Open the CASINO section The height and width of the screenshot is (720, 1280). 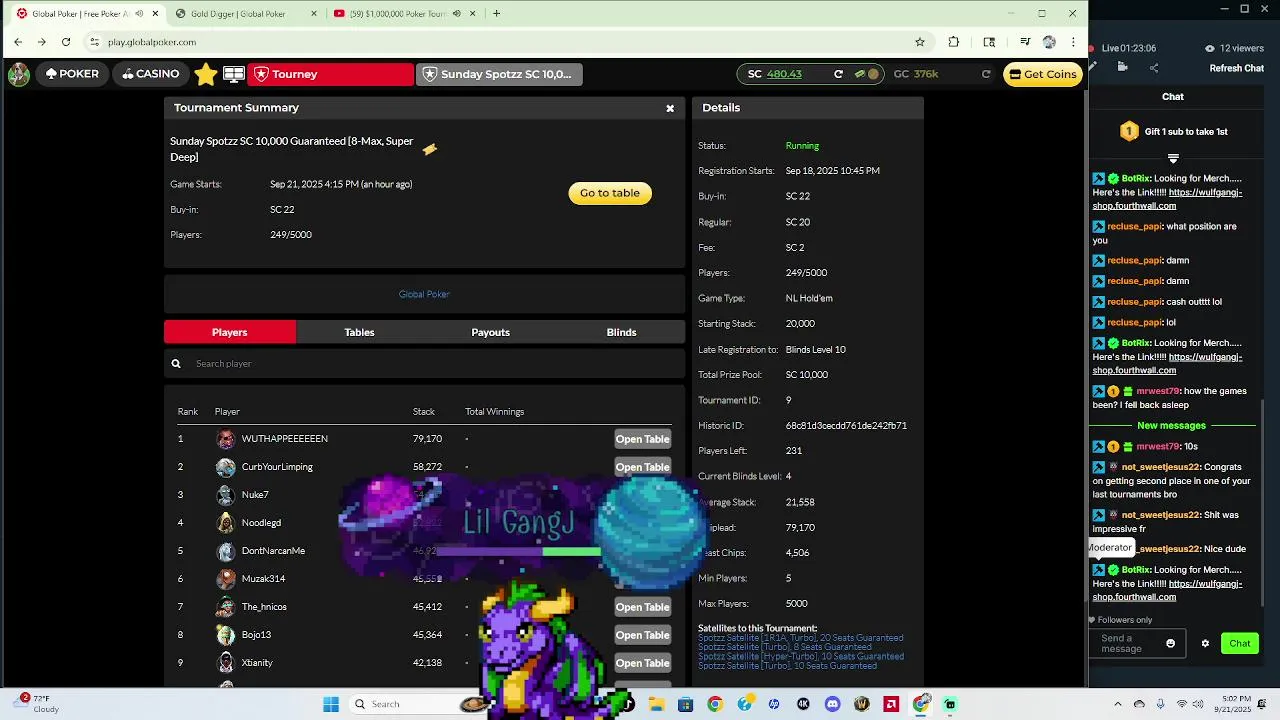151,74
